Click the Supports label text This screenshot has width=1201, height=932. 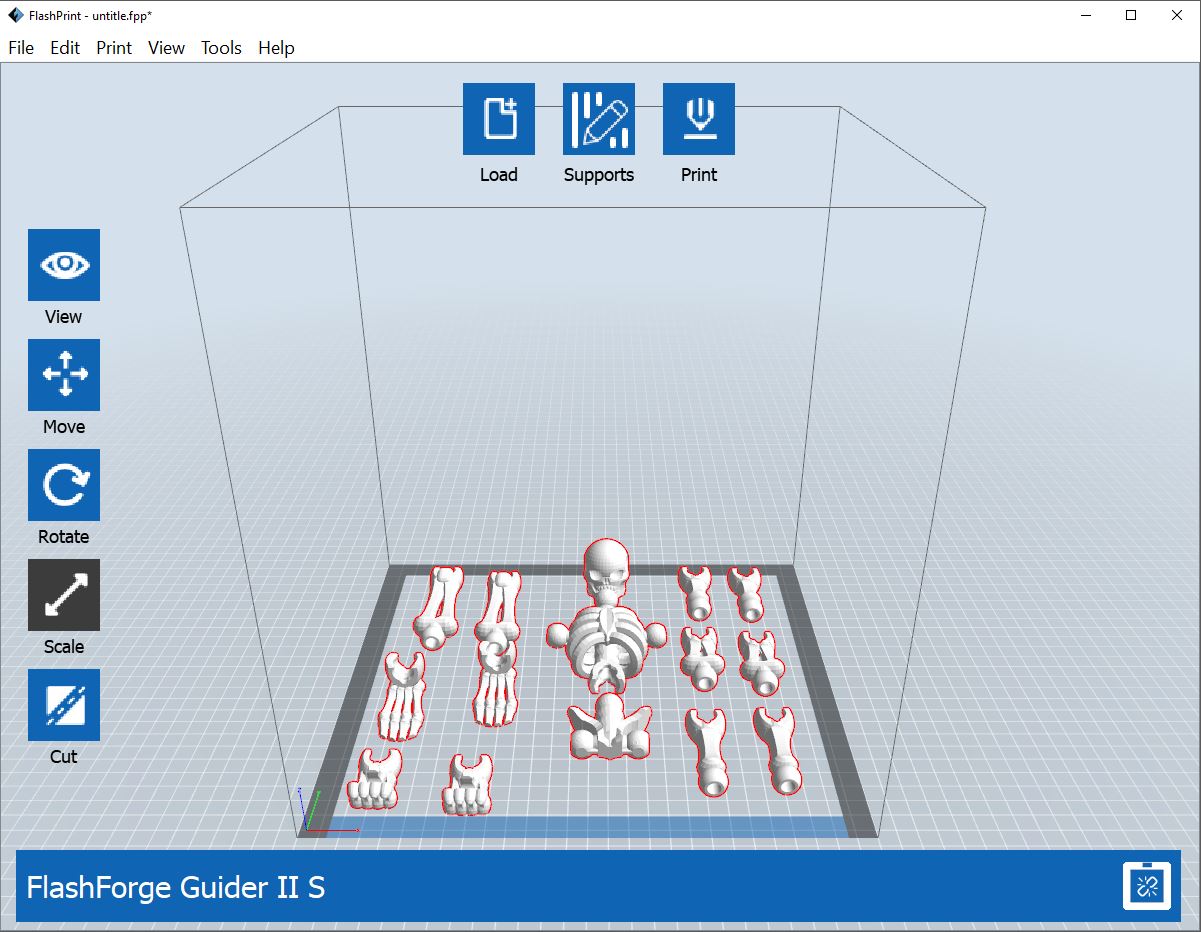599,175
